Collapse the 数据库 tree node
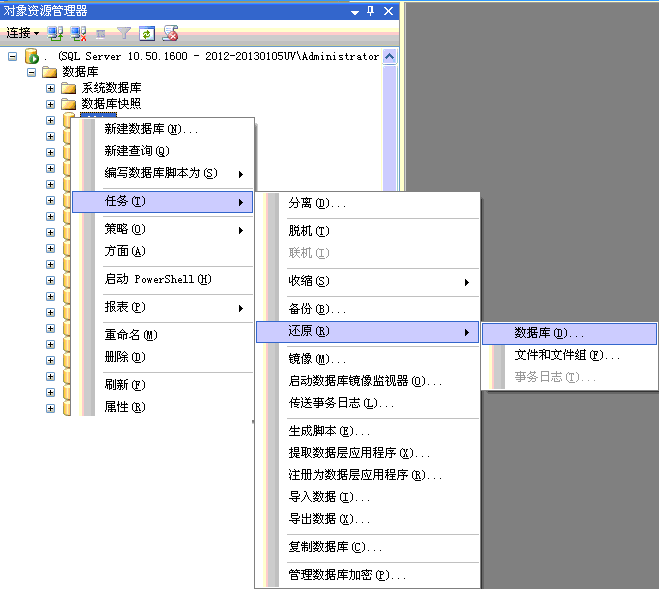The height and width of the screenshot is (589, 659). (x=32, y=72)
